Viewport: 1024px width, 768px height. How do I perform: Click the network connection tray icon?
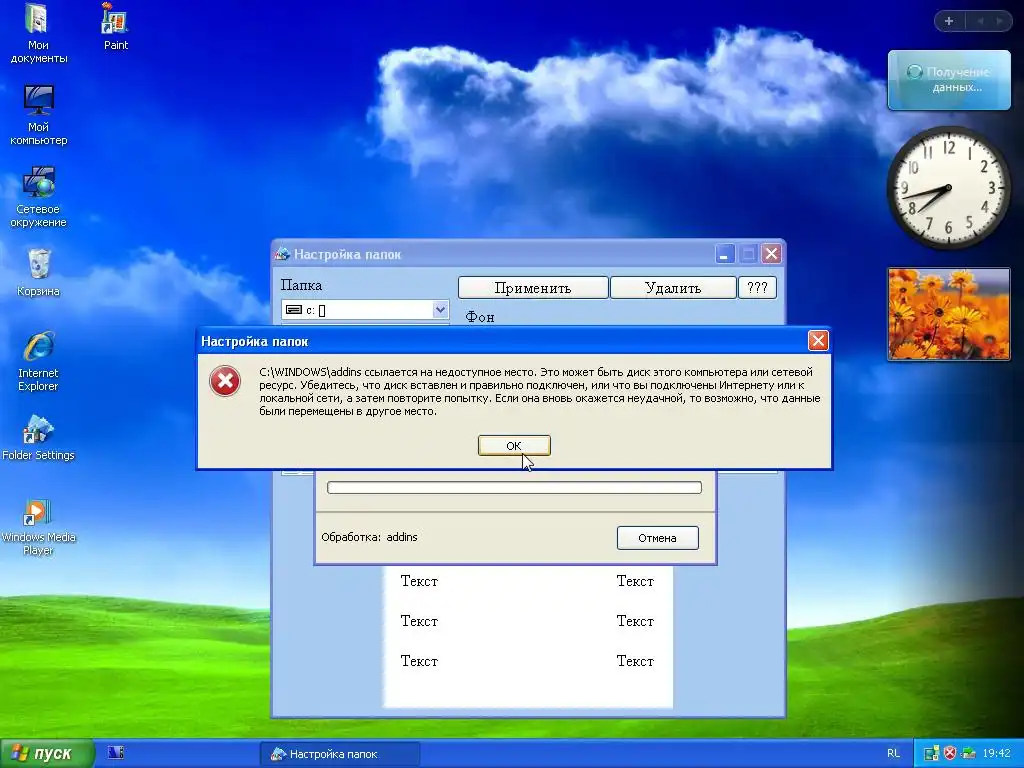coord(968,754)
